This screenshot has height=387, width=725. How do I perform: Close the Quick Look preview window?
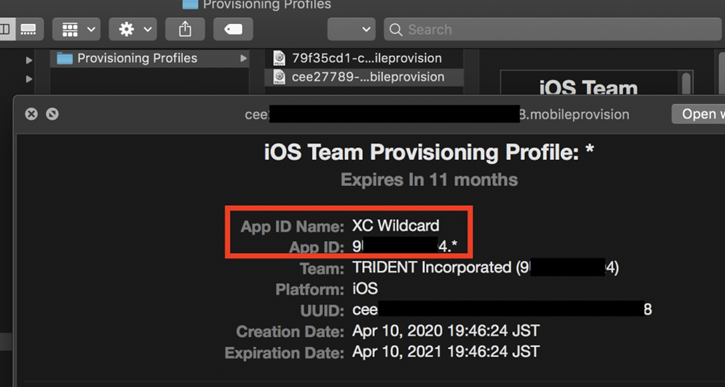click(31, 114)
